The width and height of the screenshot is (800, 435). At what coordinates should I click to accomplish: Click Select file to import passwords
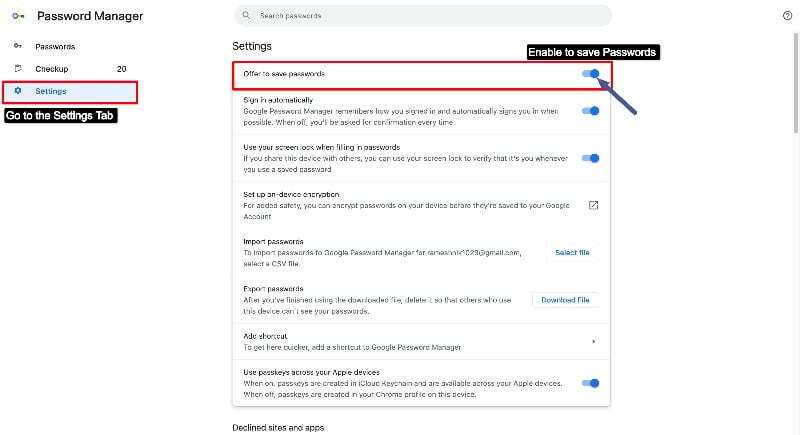pyautogui.click(x=572, y=252)
